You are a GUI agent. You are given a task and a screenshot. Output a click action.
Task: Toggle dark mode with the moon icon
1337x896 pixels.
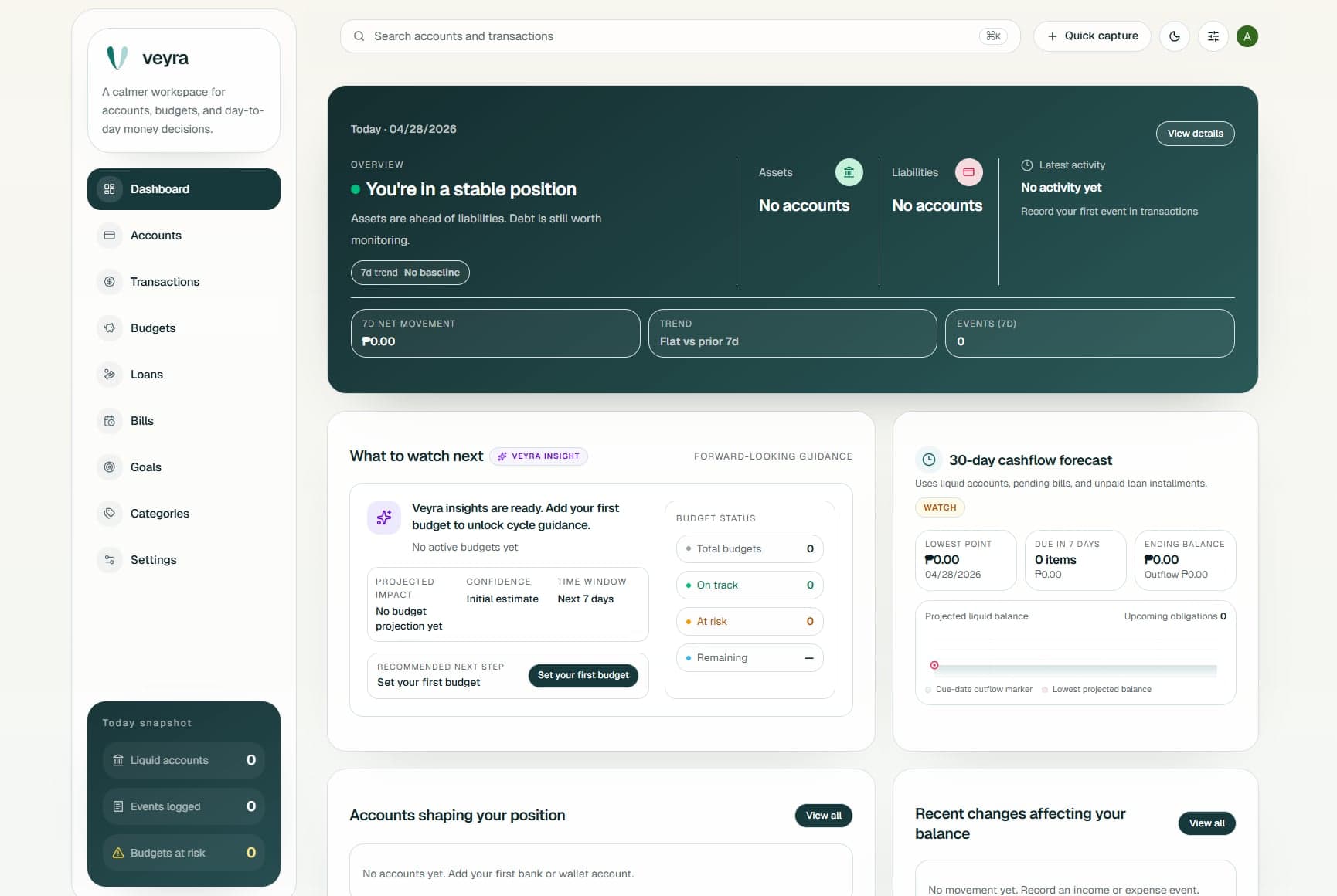[1174, 36]
